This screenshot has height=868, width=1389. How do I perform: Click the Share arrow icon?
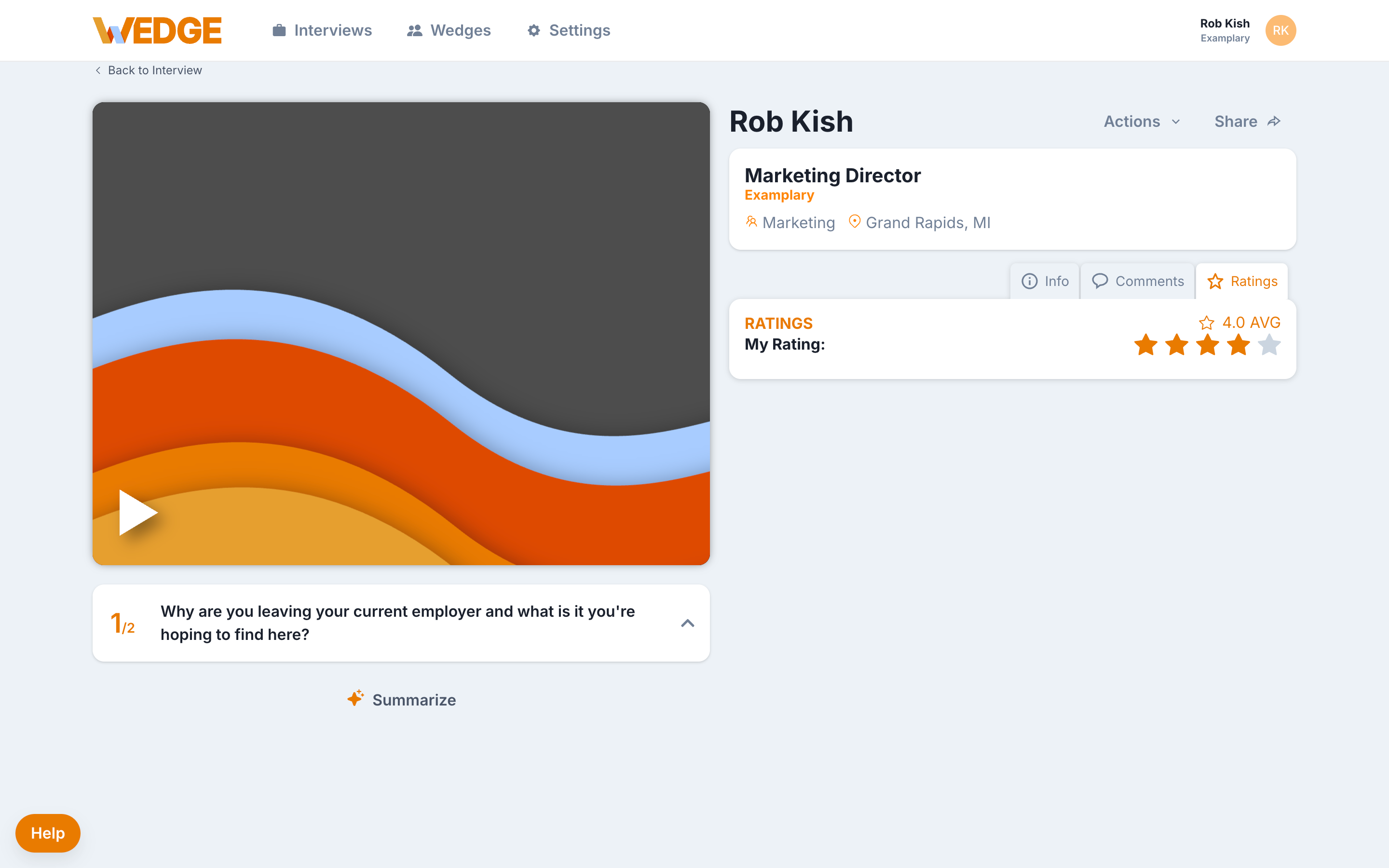coord(1274,121)
